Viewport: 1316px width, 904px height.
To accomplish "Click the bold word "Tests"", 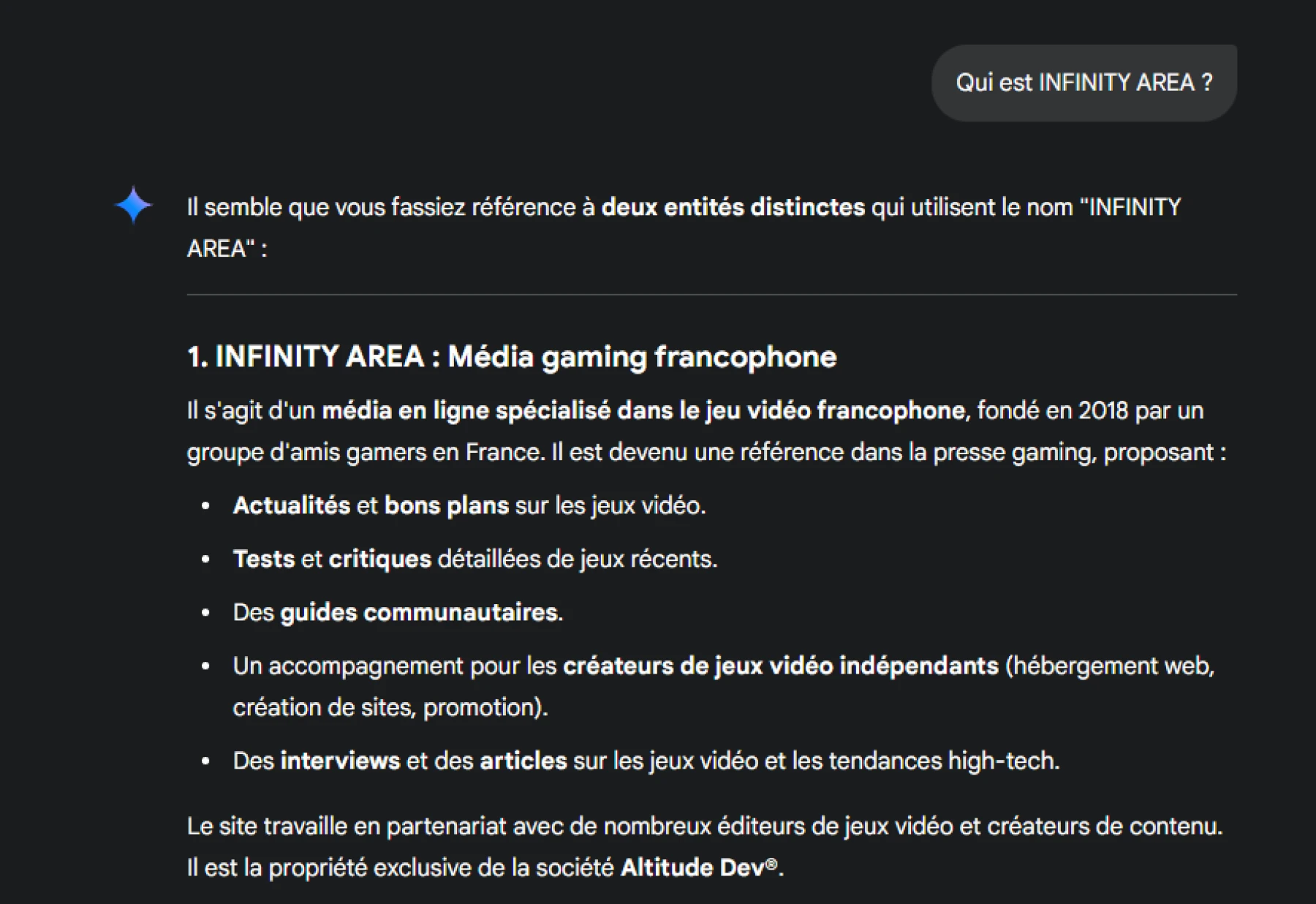I will 263,560.
